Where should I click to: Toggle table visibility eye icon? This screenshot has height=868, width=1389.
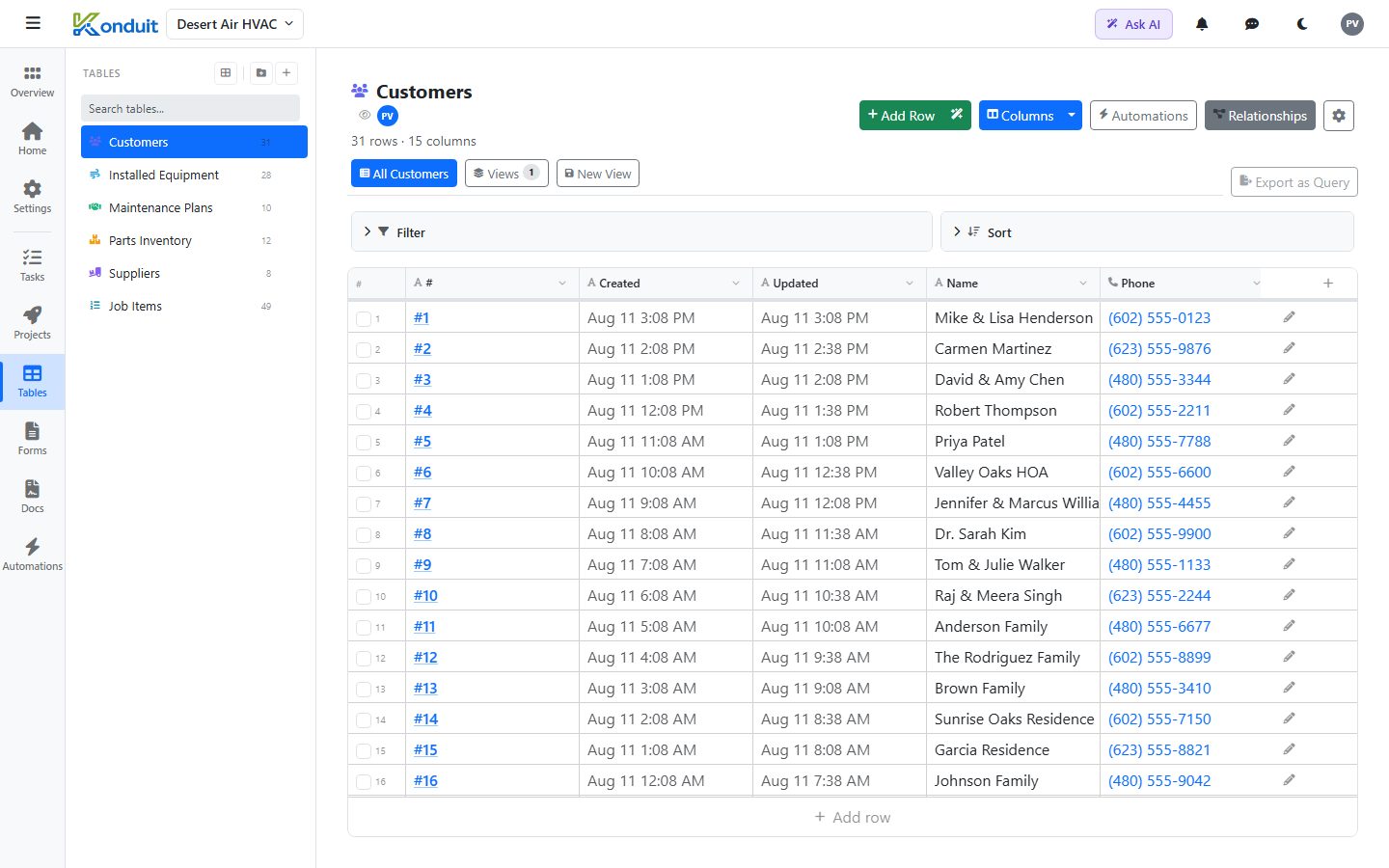pyautogui.click(x=365, y=115)
